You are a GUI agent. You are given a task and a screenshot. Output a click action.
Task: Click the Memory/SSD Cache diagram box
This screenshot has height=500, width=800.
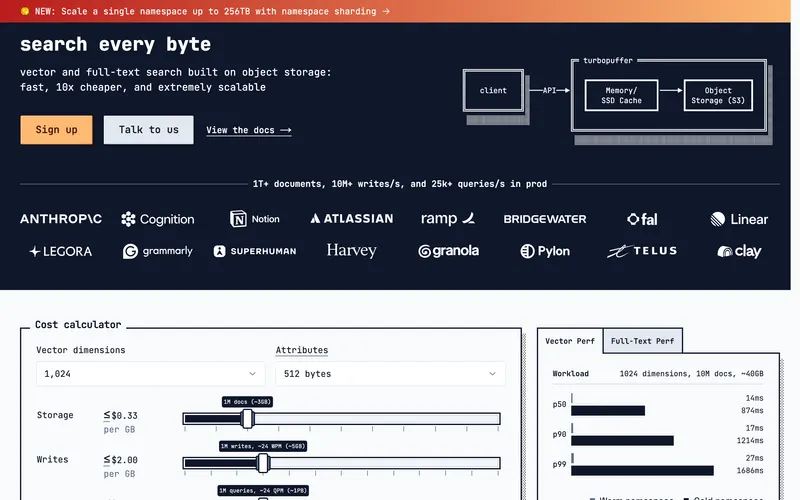pyautogui.click(x=621, y=95)
